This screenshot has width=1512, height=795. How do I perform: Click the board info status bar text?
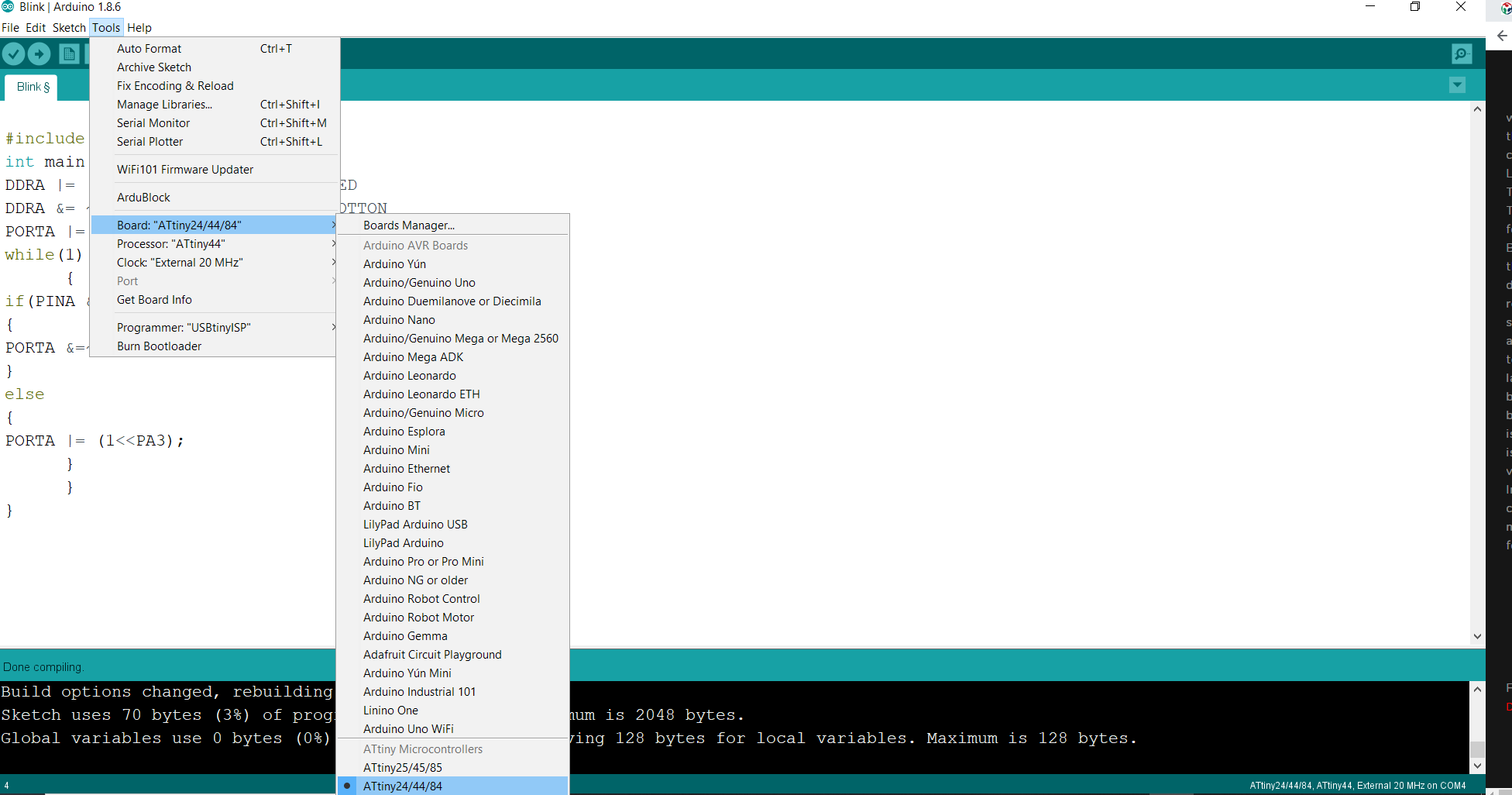coord(1357,785)
